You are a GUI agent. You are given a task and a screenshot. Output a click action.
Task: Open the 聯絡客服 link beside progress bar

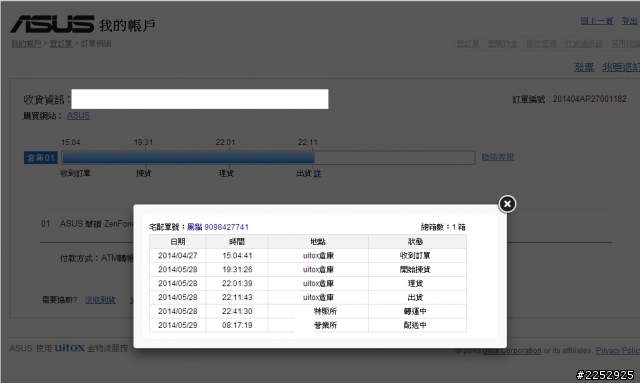(497, 157)
